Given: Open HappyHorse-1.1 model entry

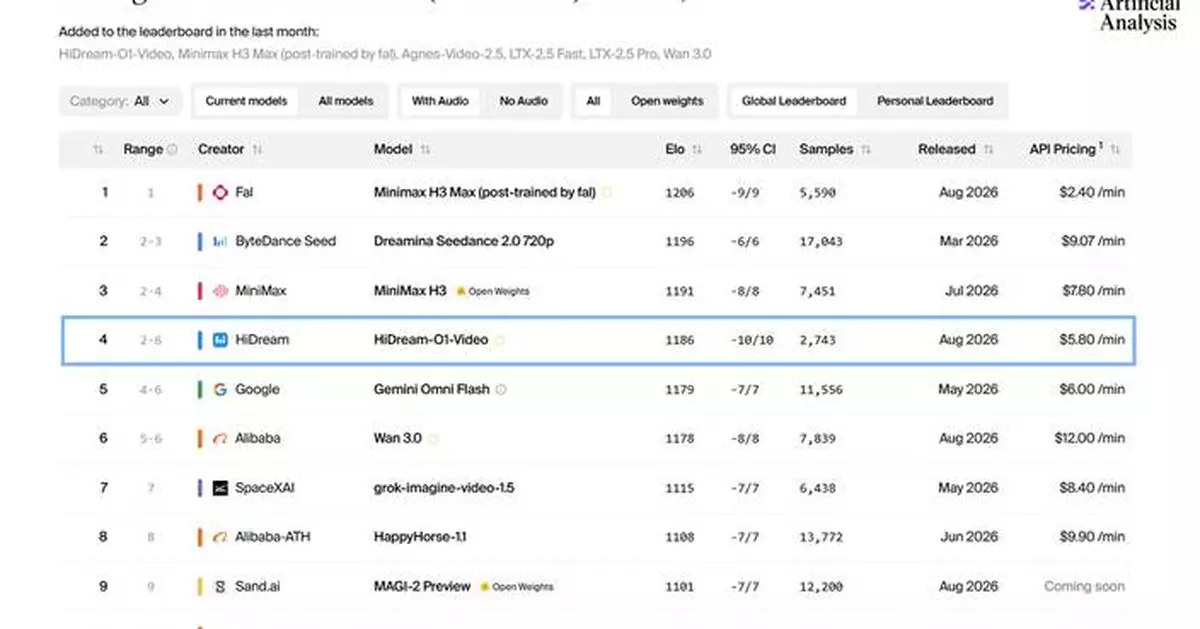Looking at the screenshot, I should click(x=419, y=537).
